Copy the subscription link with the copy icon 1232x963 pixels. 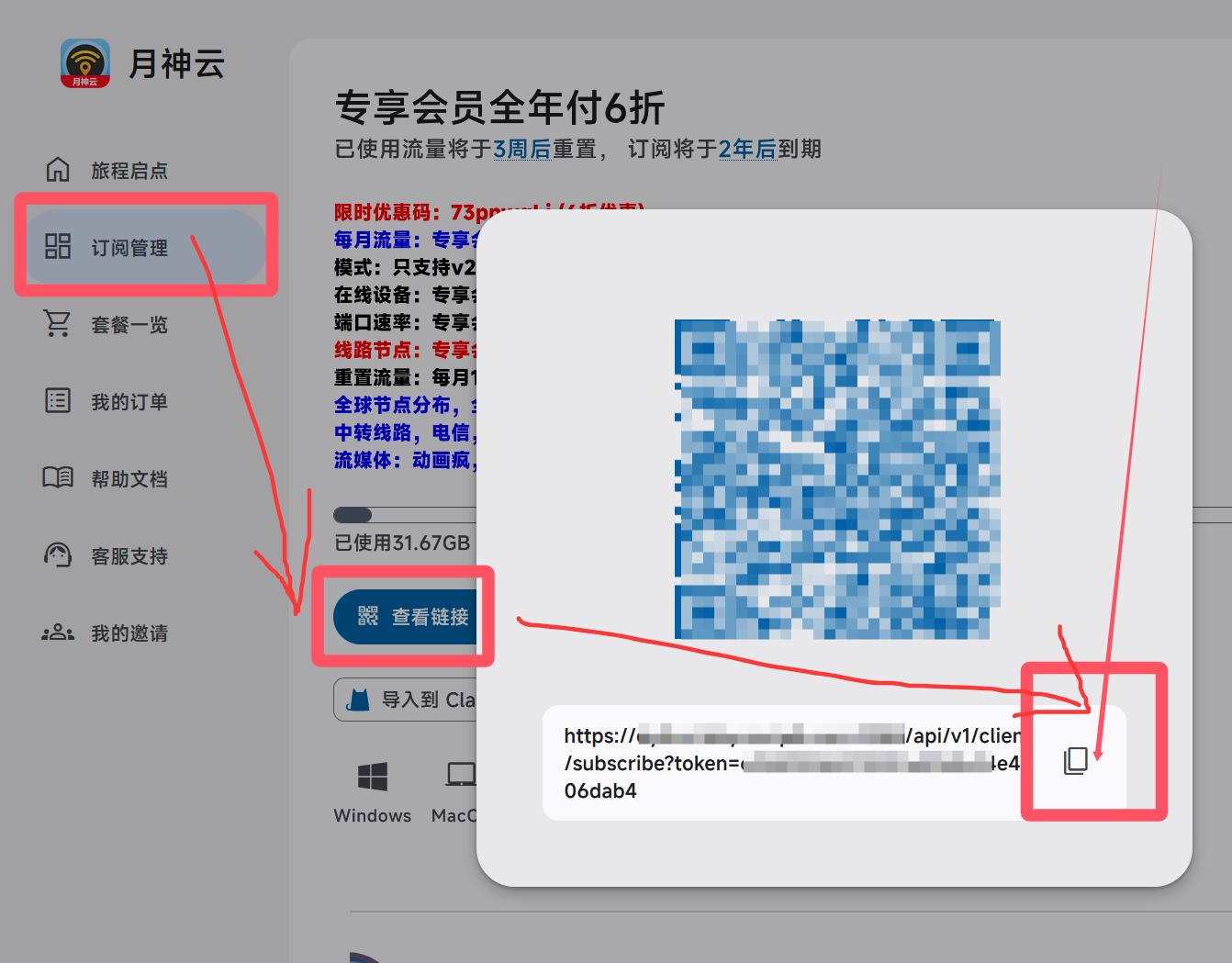click(1075, 760)
